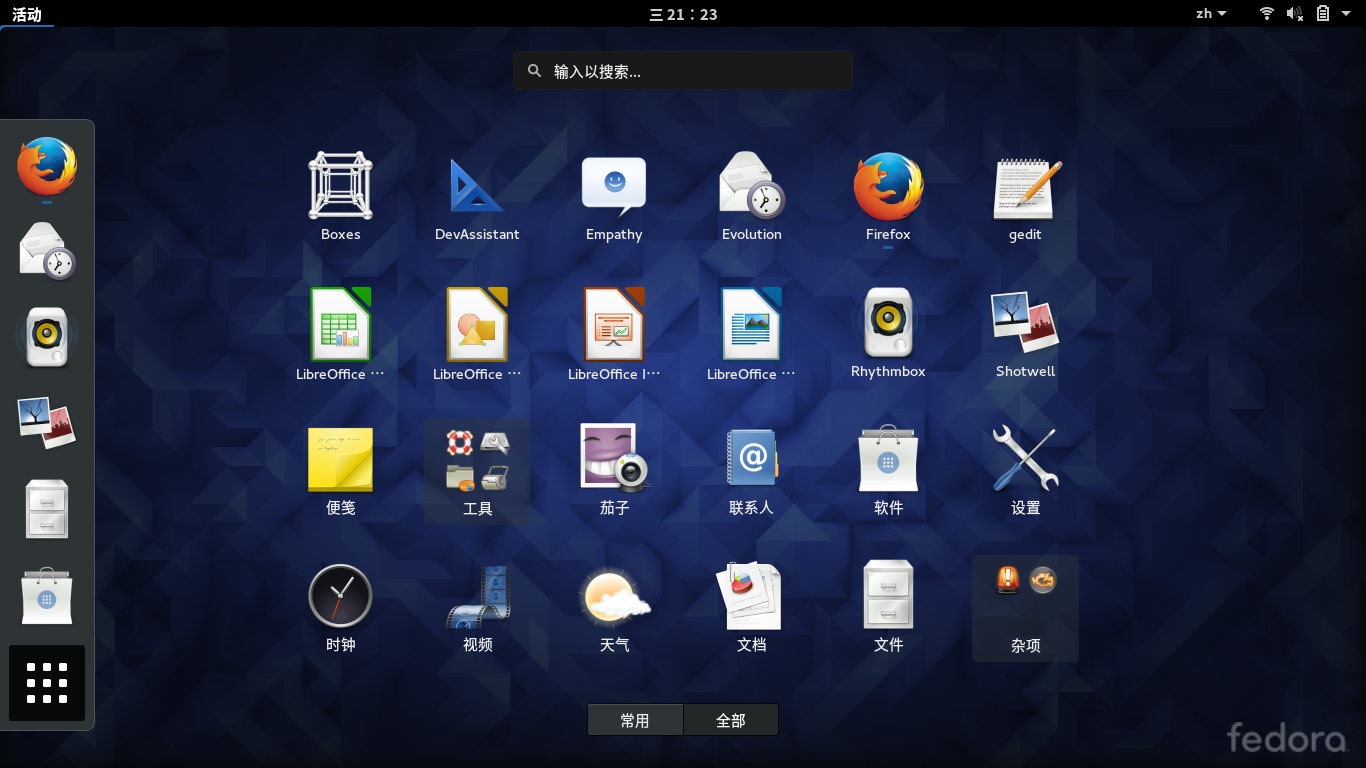Click Shotwell photos in the dock
Viewport: 1366px width, 768px height.
(x=47, y=422)
